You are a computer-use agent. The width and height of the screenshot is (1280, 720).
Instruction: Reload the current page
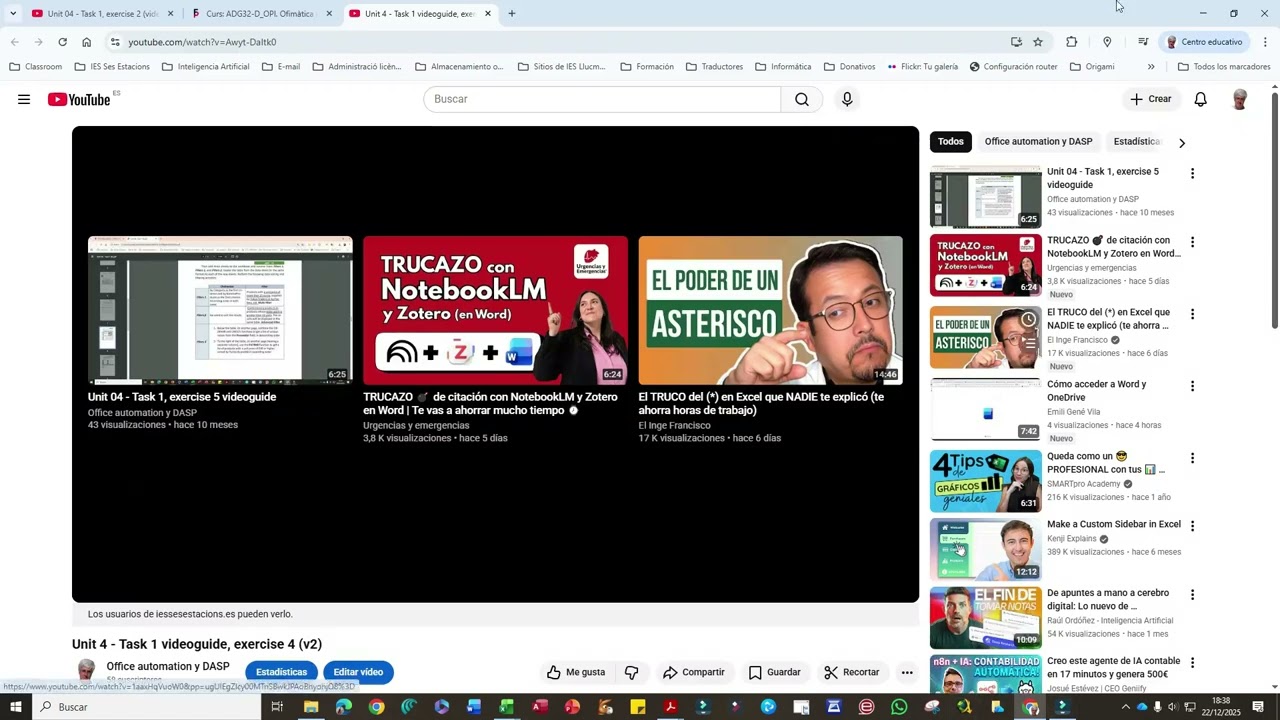click(62, 42)
